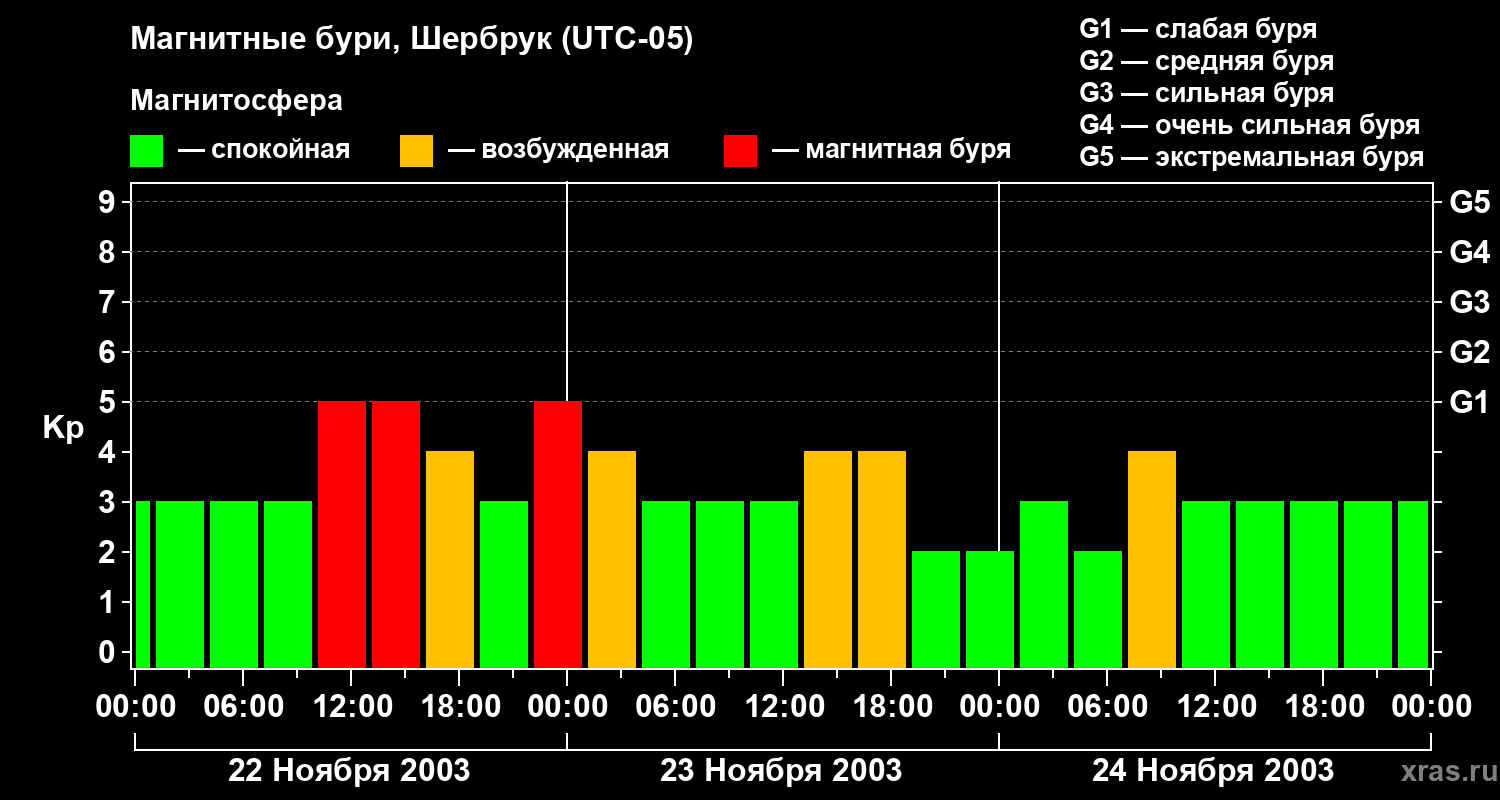Click the 9 on the Kp axis
The height and width of the screenshot is (800, 1500).
coord(109,202)
